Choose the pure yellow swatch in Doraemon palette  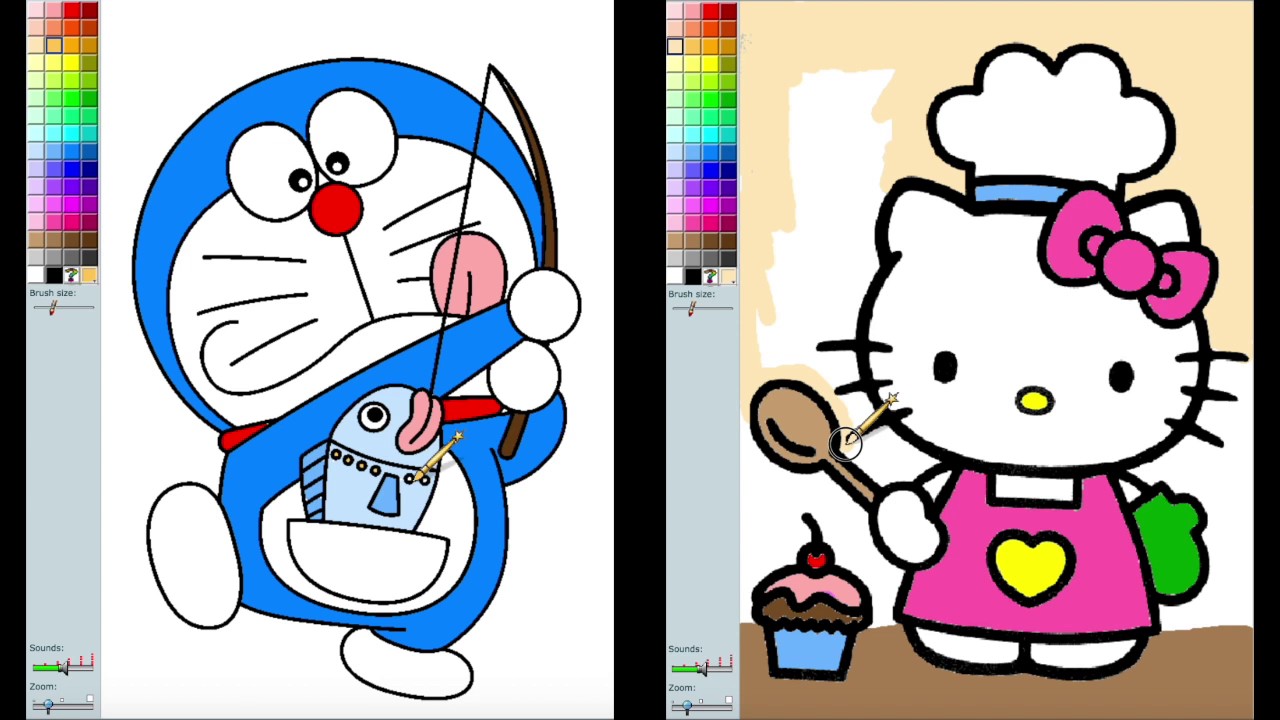click(x=71, y=62)
